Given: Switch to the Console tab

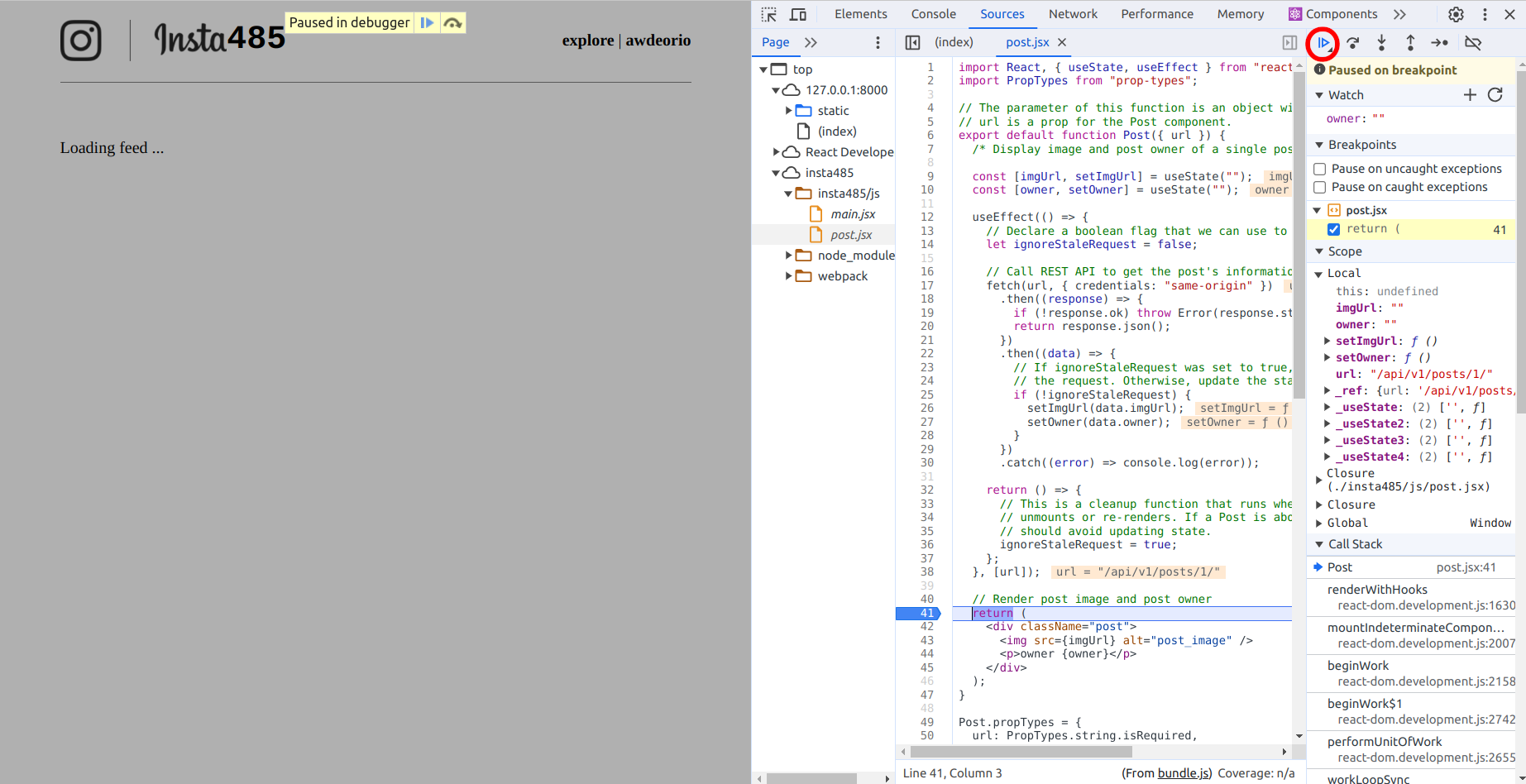Looking at the screenshot, I should pyautogui.click(x=933, y=14).
